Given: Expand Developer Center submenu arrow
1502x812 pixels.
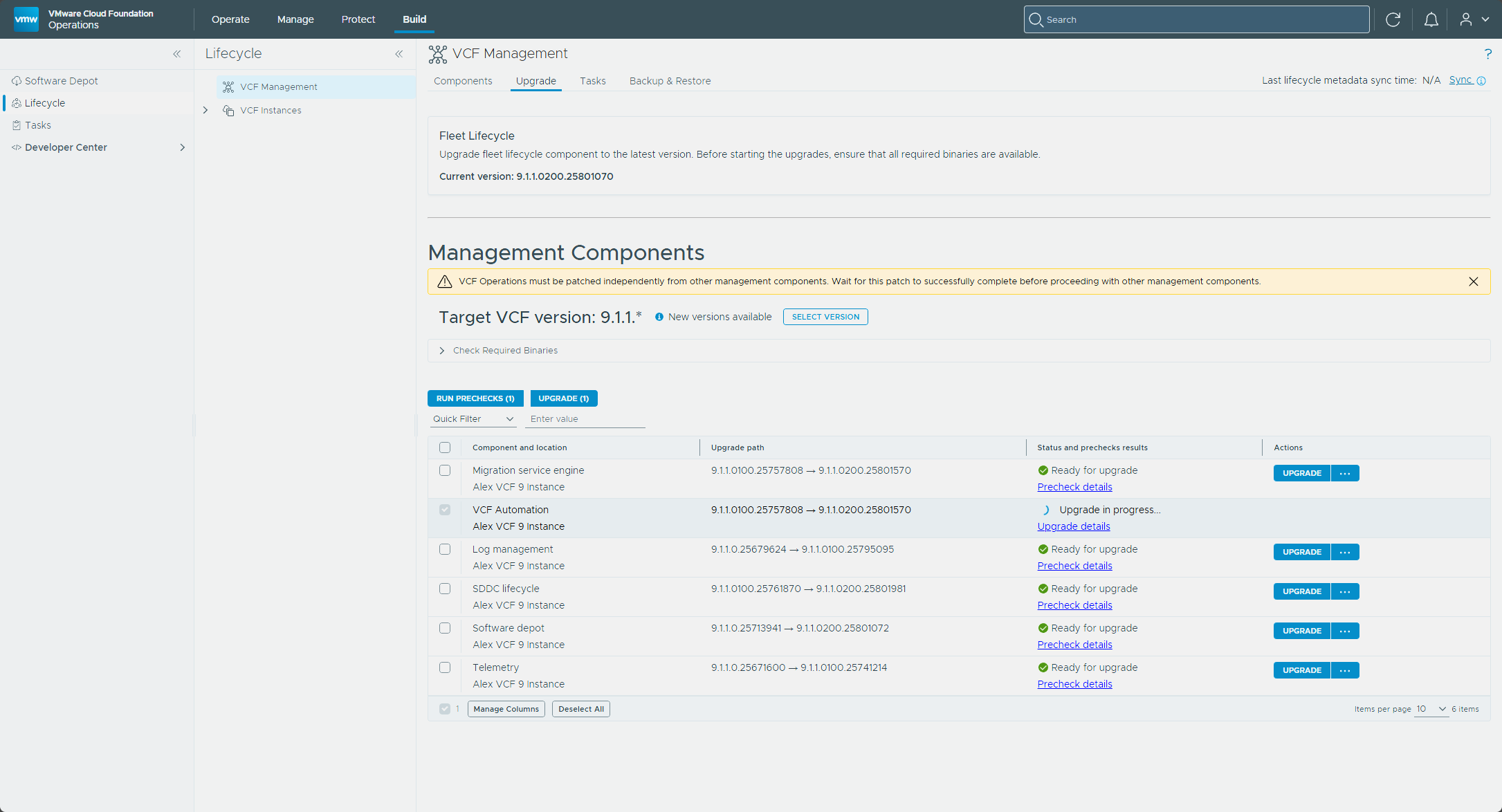Looking at the screenshot, I should tap(183, 147).
